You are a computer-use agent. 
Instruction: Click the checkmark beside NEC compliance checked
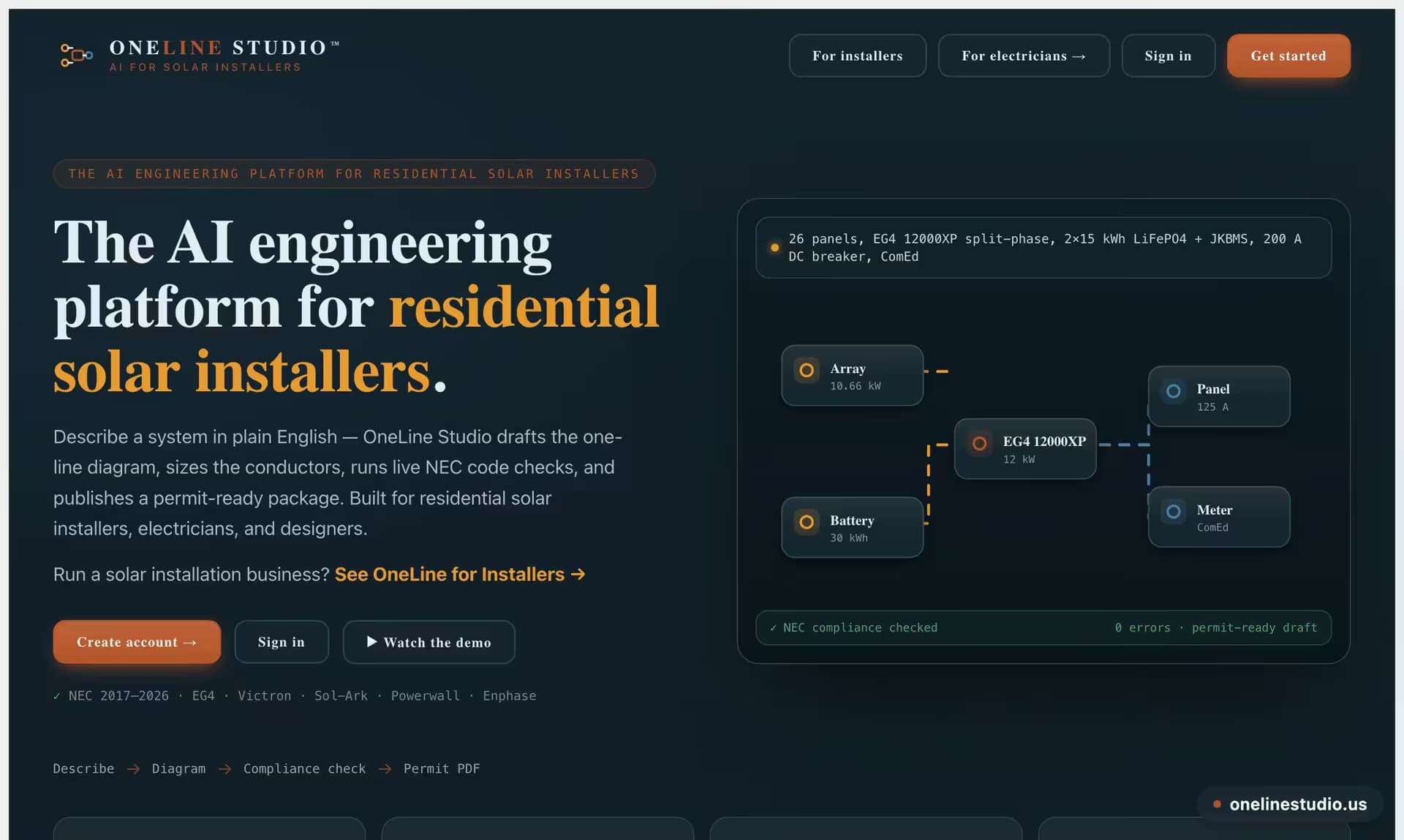(773, 628)
